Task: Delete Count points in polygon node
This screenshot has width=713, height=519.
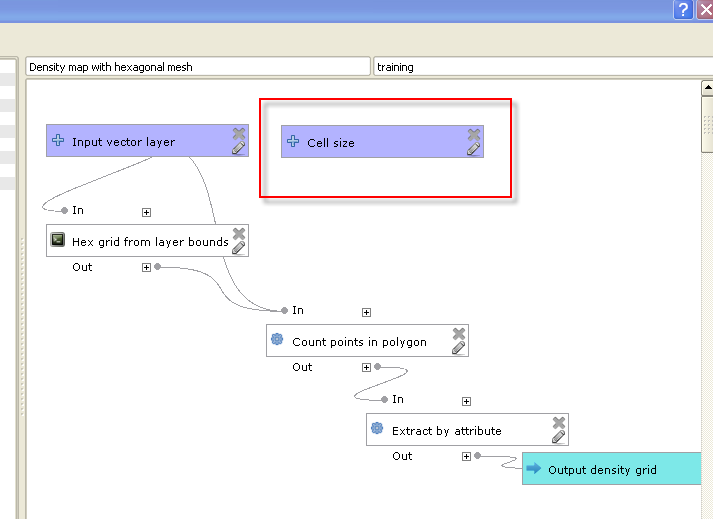Action: (x=459, y=334)
